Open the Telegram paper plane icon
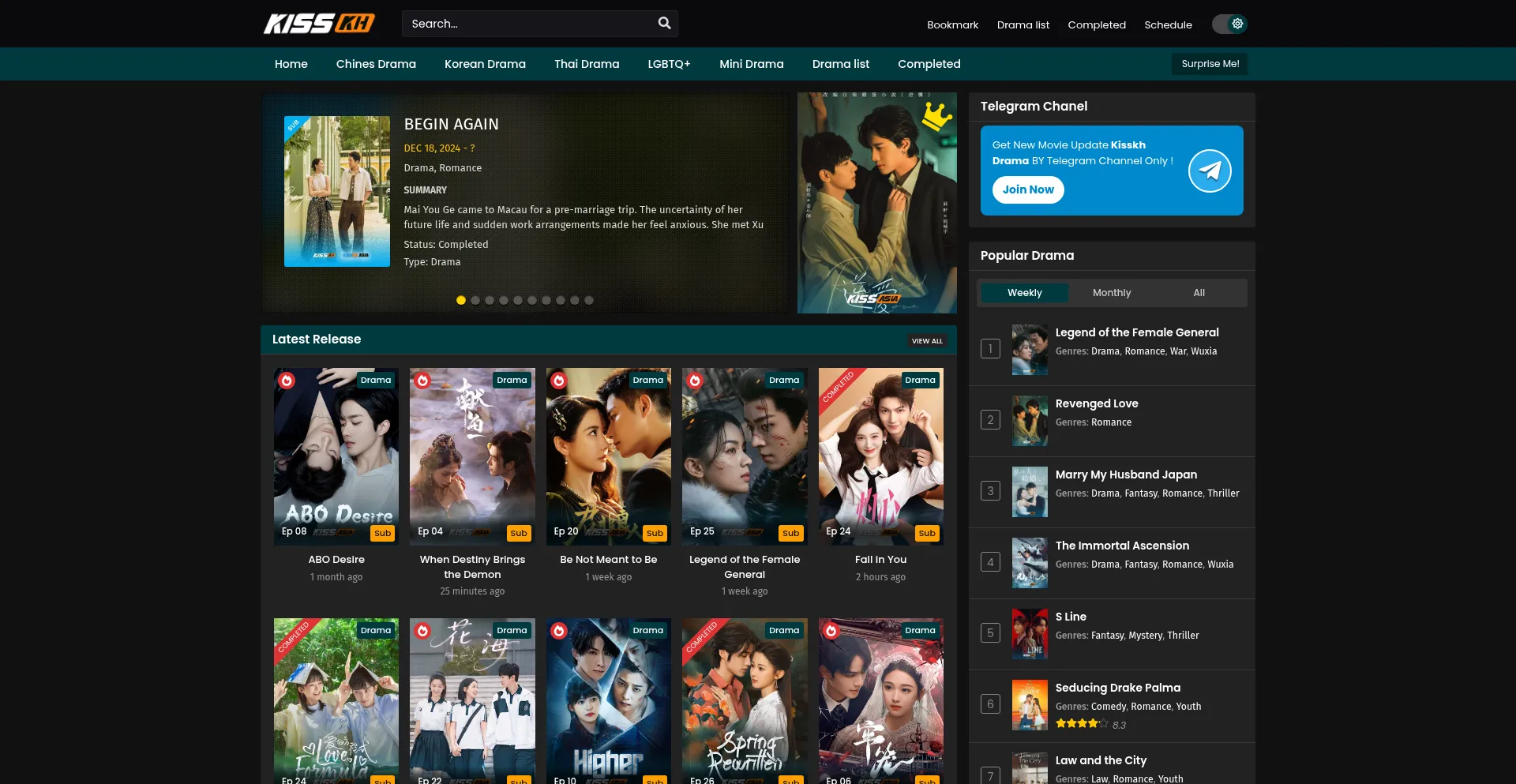 pos(1210,171)
